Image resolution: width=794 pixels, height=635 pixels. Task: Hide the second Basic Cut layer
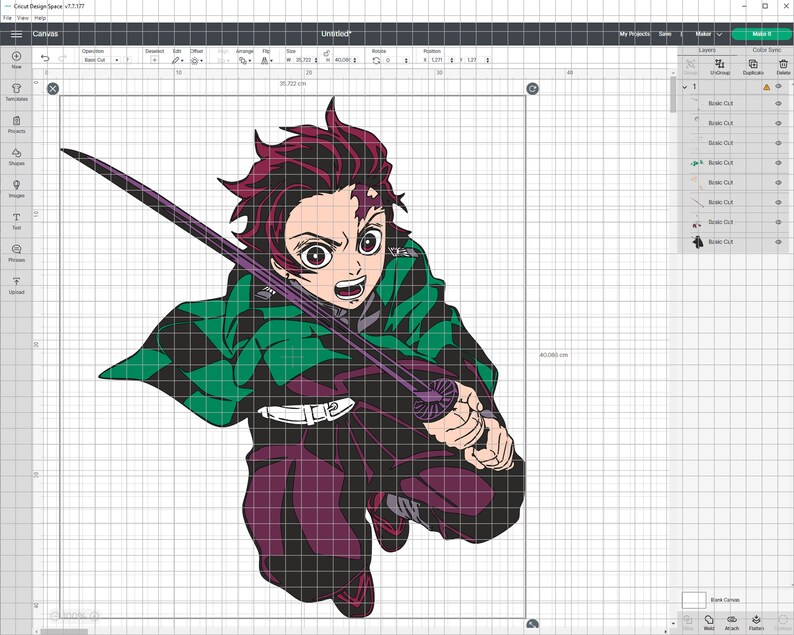point(778,123)
